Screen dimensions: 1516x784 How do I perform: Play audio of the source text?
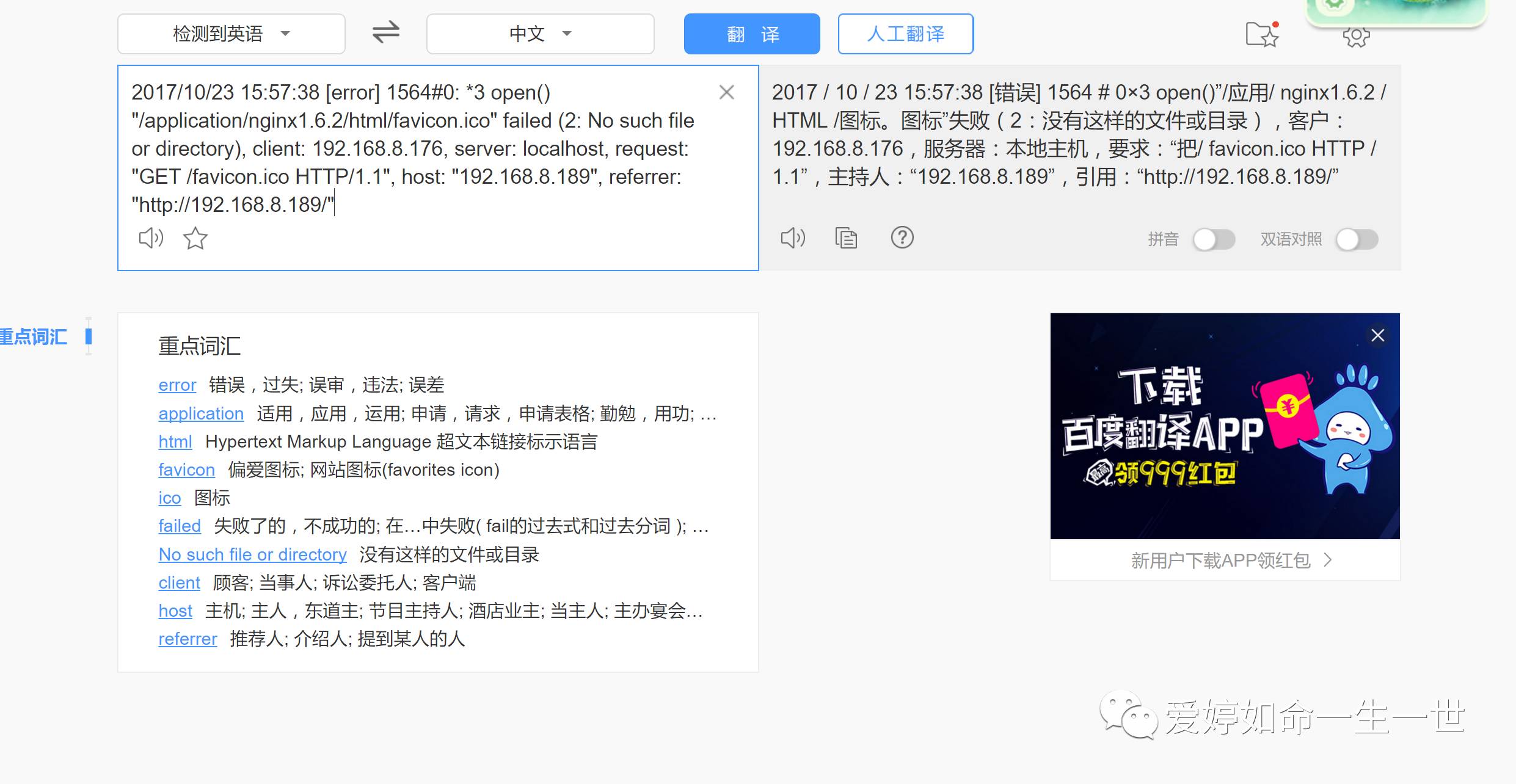[151, 238]
